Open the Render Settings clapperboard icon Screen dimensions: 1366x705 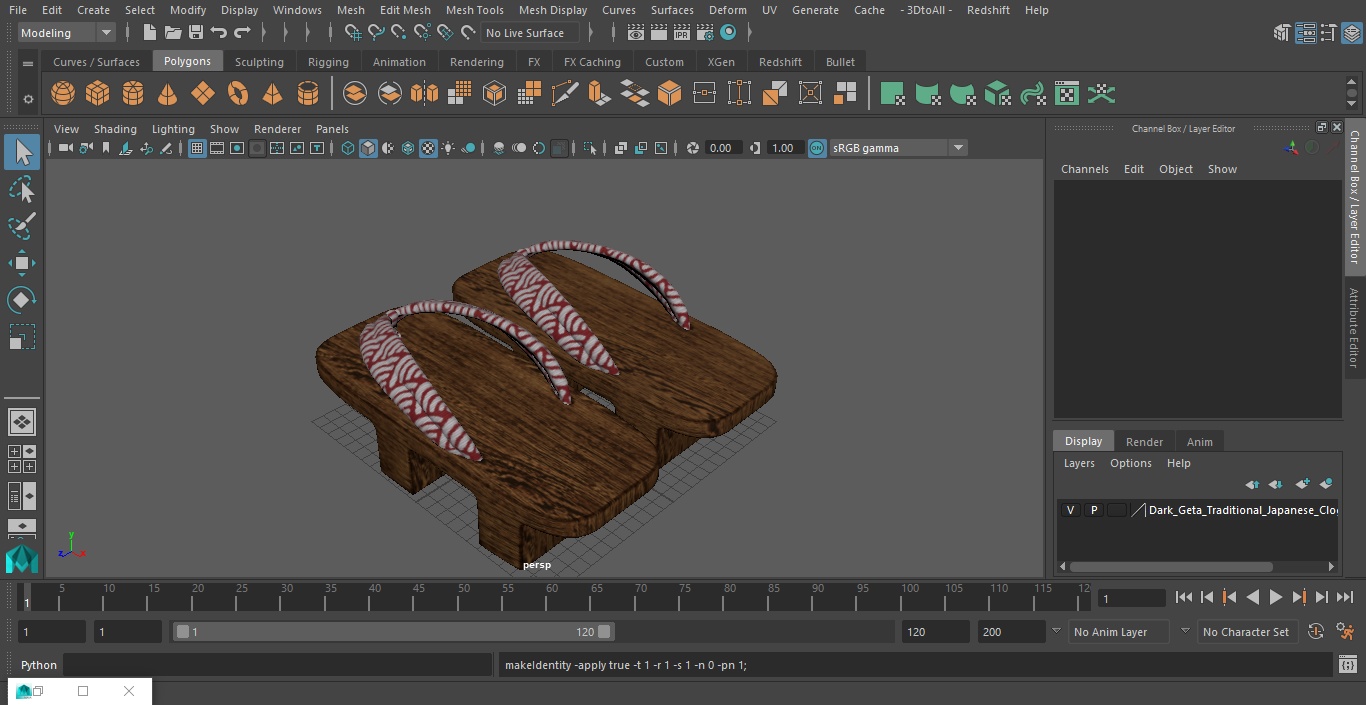click(x=705, y=33)
